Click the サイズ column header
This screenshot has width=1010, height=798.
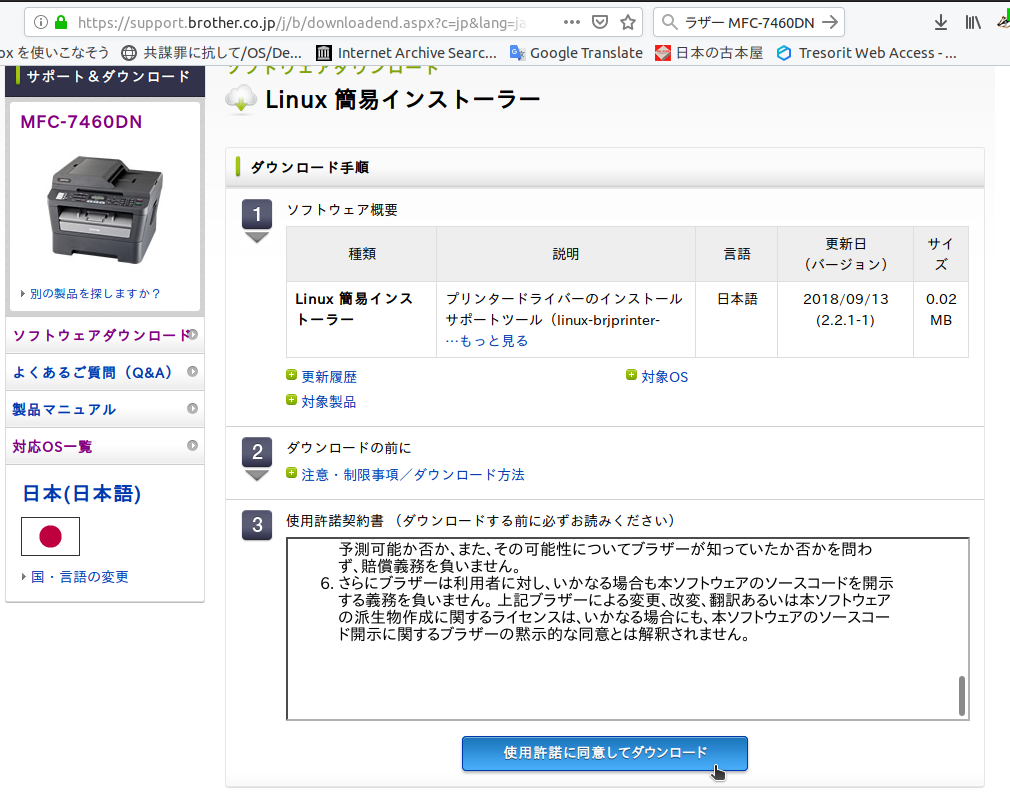940,254
